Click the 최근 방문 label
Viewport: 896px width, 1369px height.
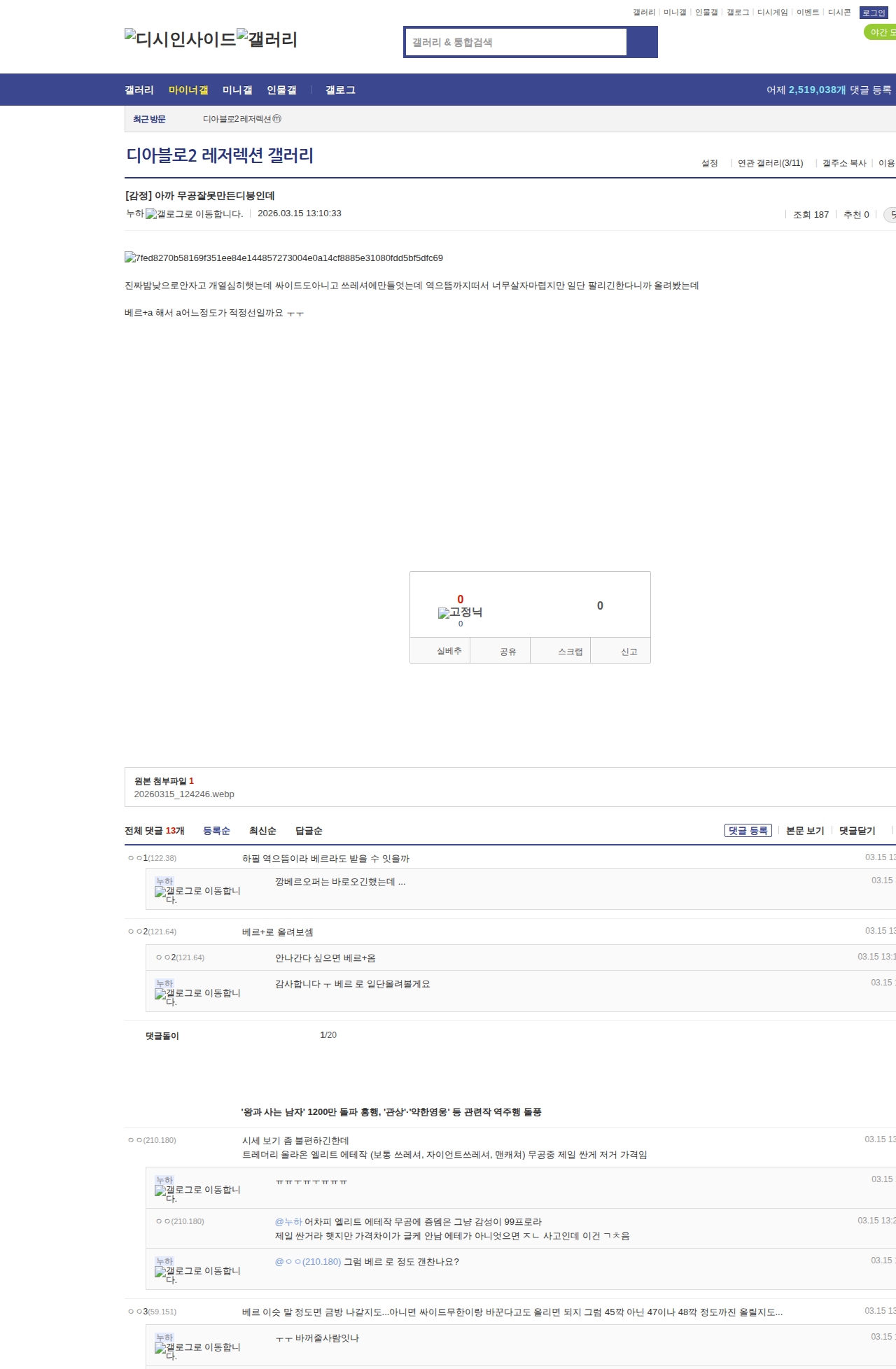point(149,120)
